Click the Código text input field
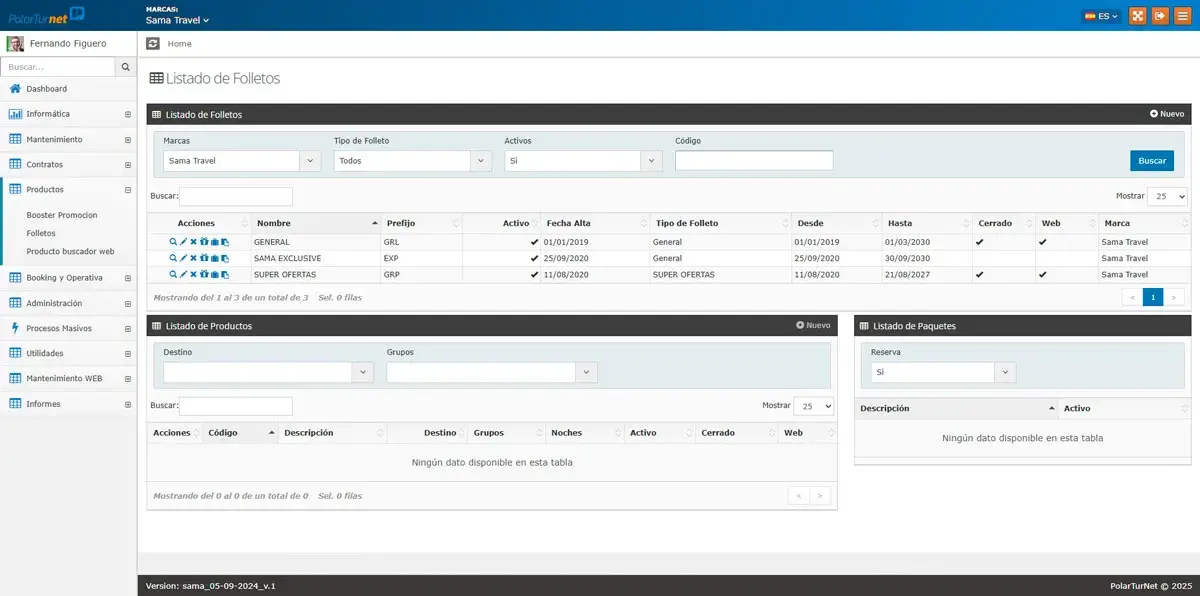 tap(754, 161)
